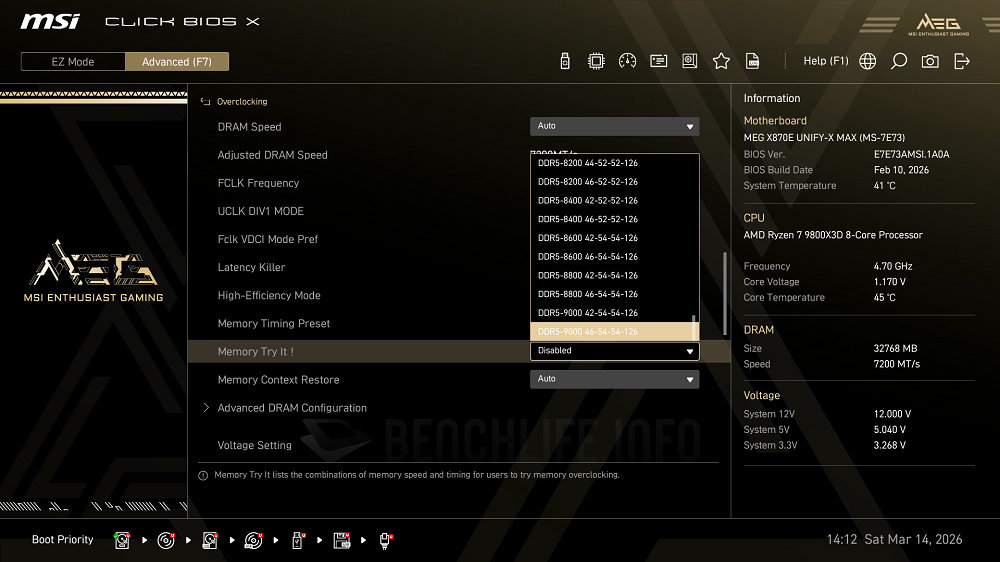The width and height of the screenshot is (1000, 562).
Task: Open the memory card info icon
Action: pos(658,61)
